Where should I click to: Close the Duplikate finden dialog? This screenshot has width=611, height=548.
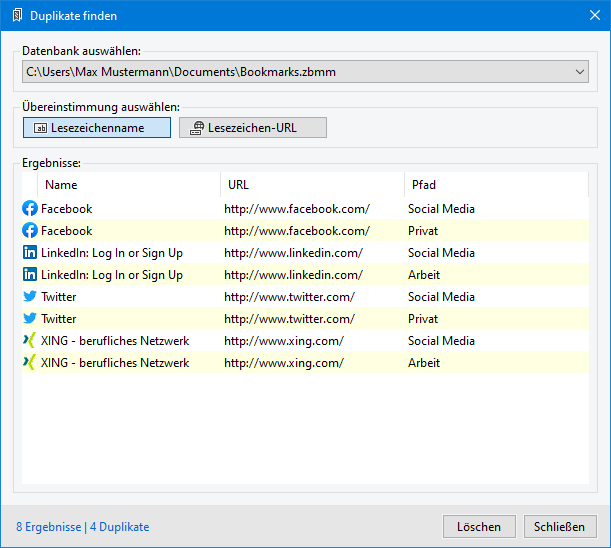tap(595, 16)
